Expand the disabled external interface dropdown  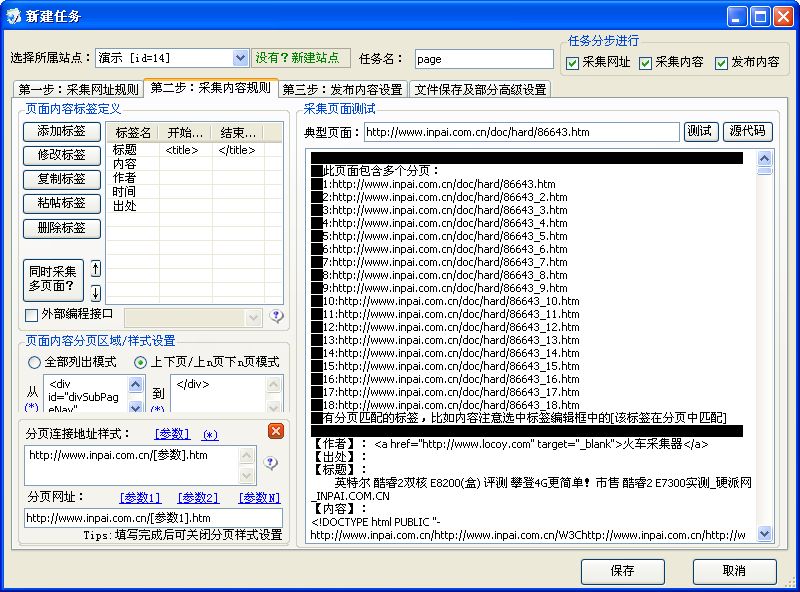click(251, 316)
